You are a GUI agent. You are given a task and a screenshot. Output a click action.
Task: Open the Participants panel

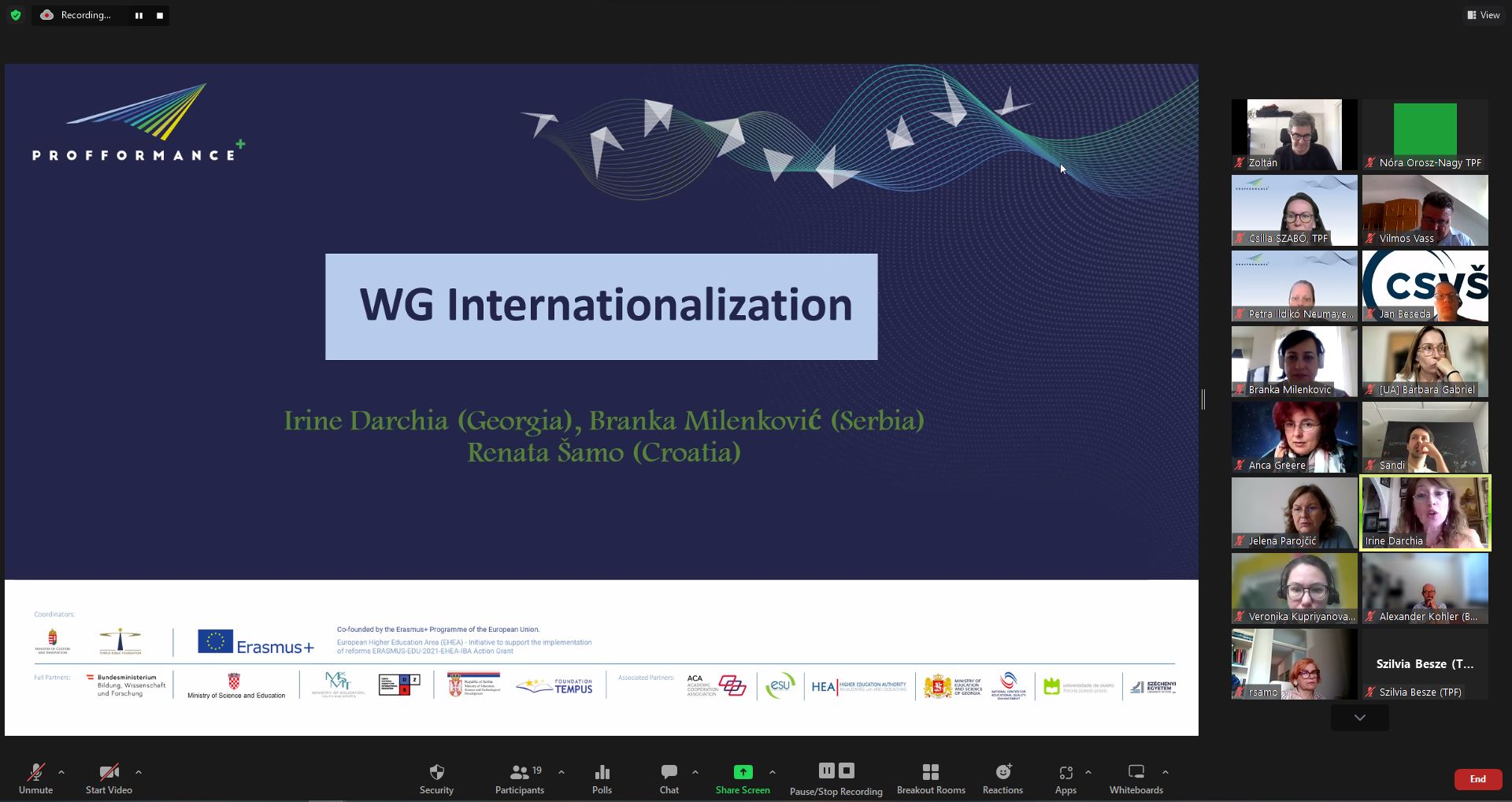click(519, 773)
